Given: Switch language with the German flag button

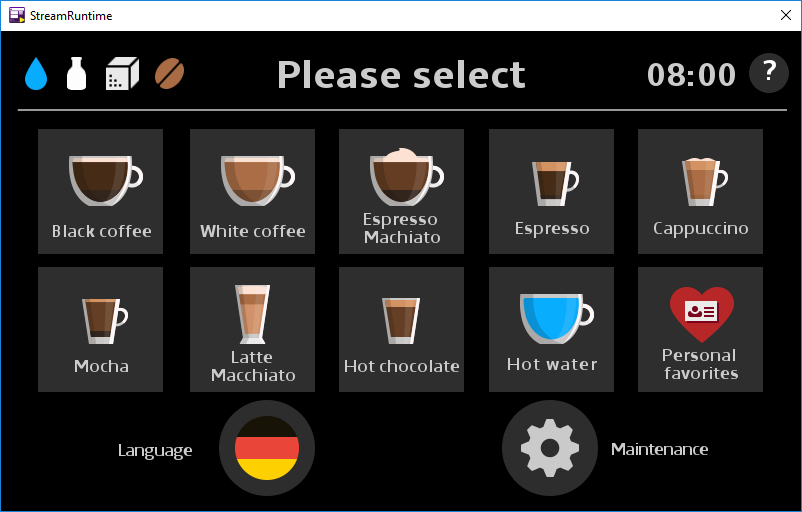Looking at the screenshot, I should tap(267, 448).
